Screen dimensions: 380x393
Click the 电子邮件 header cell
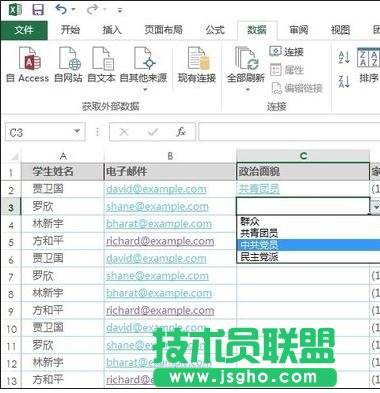[x=170, y=171]
